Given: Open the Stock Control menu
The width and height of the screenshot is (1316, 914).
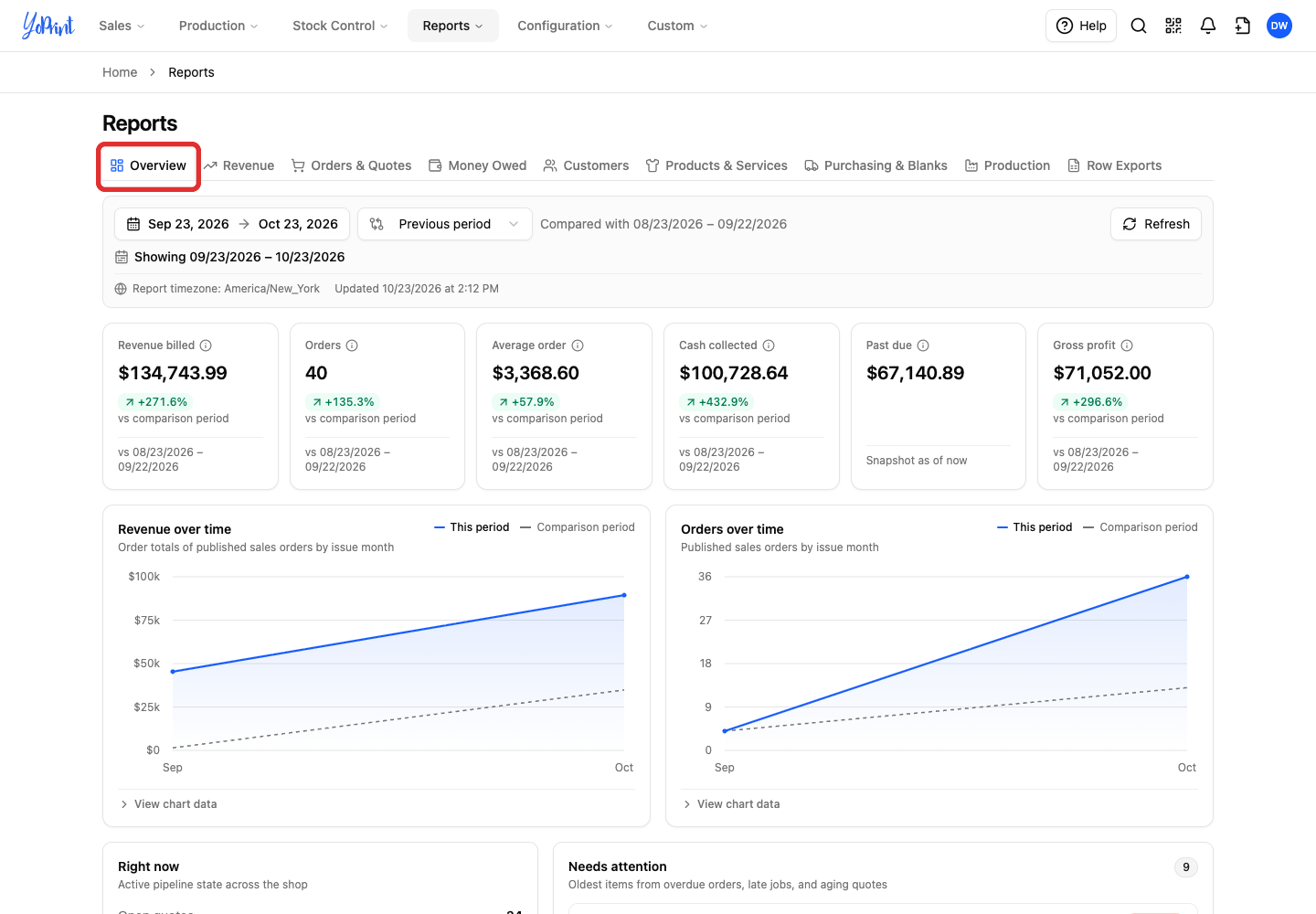Looking at the screenshot, I should click(340, 26).
